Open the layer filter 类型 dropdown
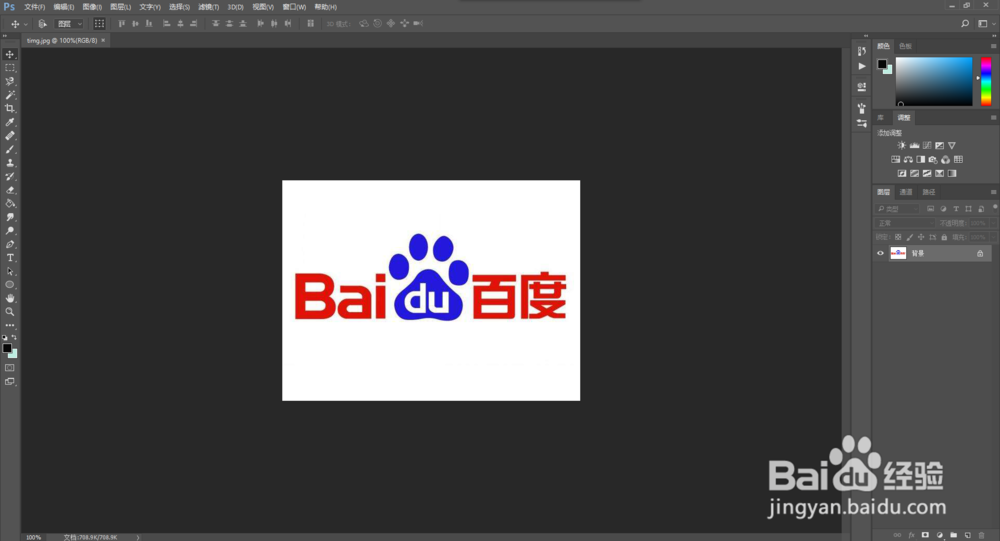Viewport: 1000px width, 541px height. pos(897,209)
